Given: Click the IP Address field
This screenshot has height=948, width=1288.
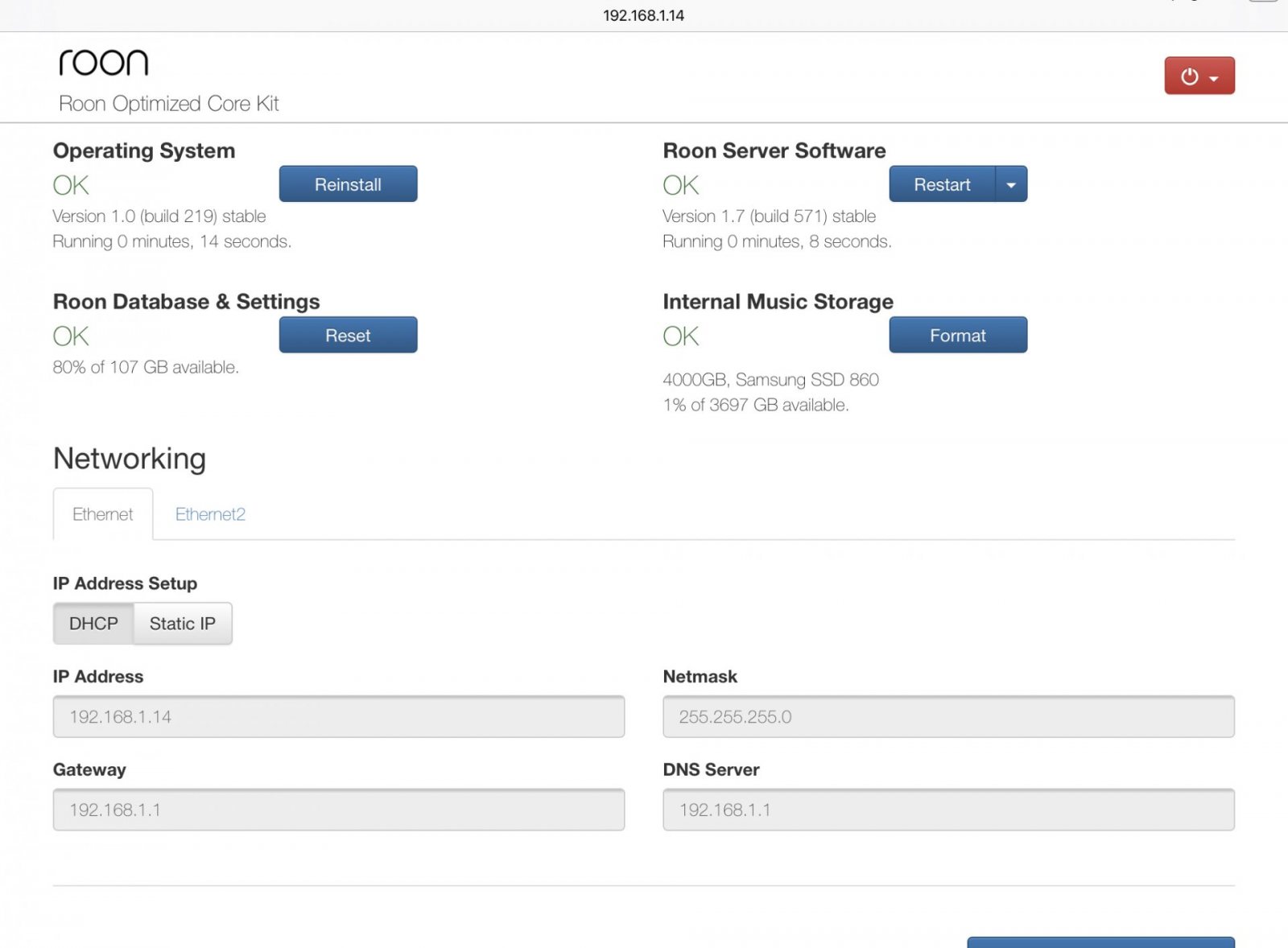Looking at the screenshot, I should point(339,716).
